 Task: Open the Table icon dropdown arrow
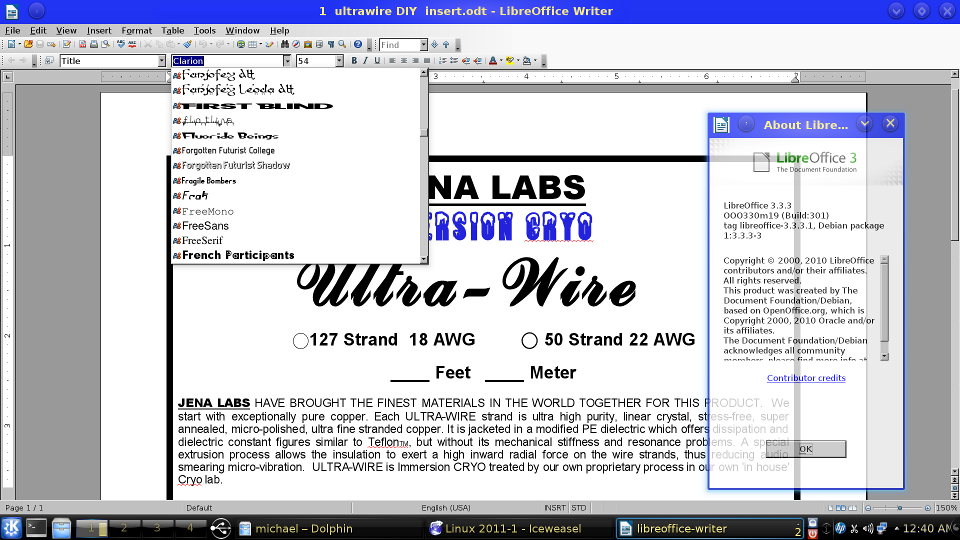click(x=261, y=44)
